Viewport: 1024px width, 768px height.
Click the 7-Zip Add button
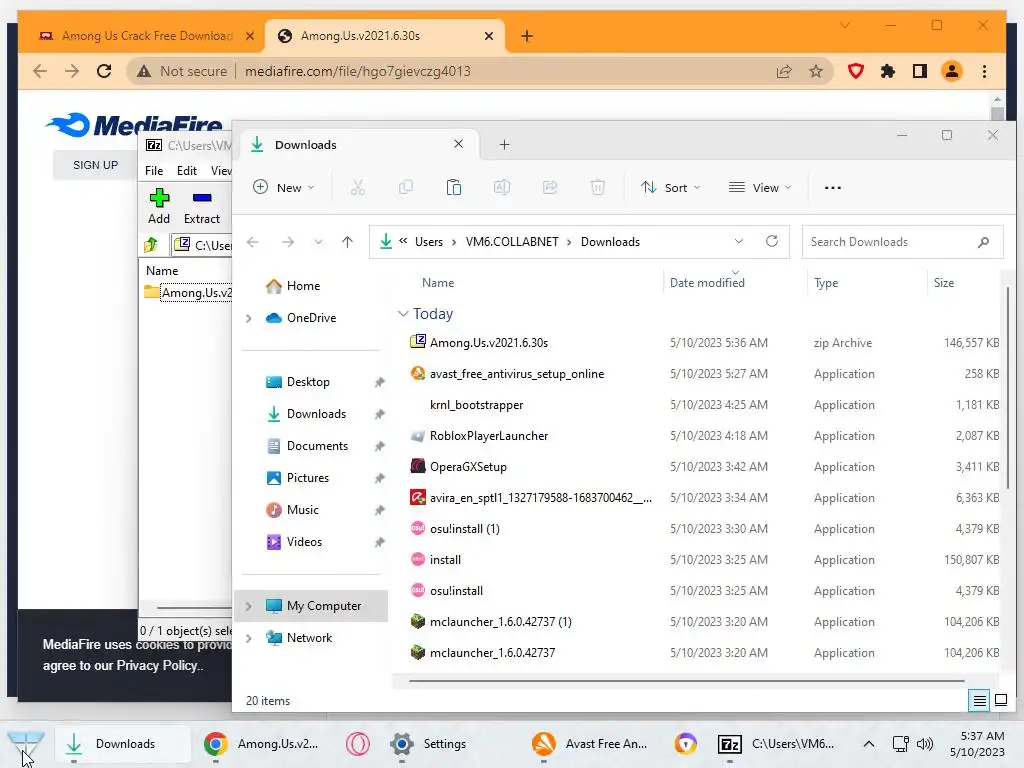point(159,206)
